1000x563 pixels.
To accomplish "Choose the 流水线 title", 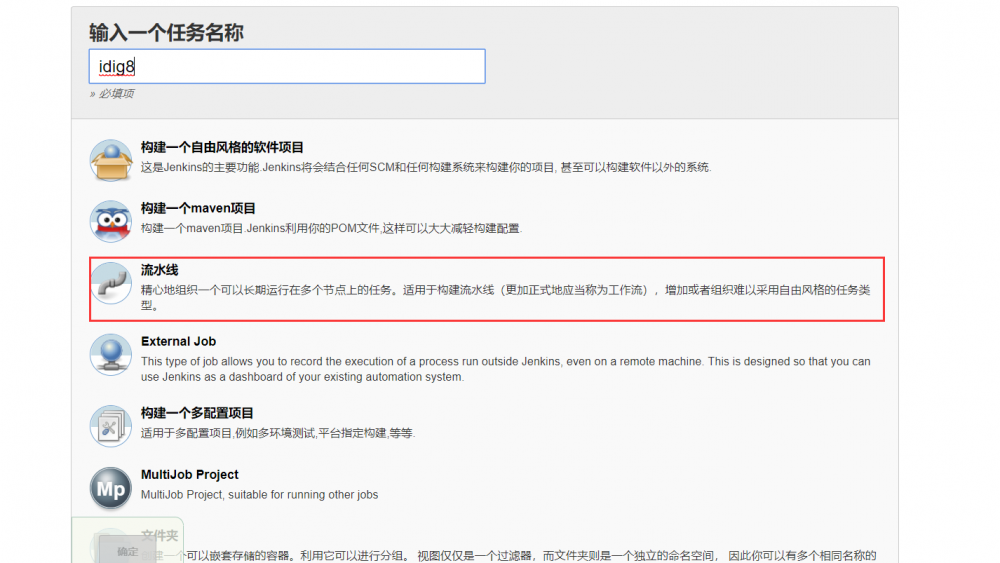I will [x=159, y=270].
